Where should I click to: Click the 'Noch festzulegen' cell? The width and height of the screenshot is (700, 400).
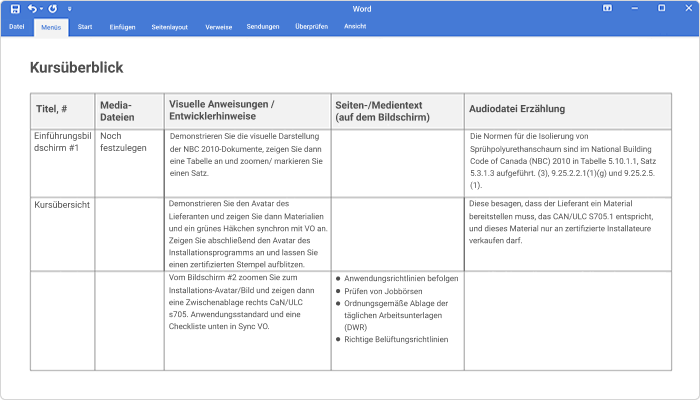tap(129, 163)
